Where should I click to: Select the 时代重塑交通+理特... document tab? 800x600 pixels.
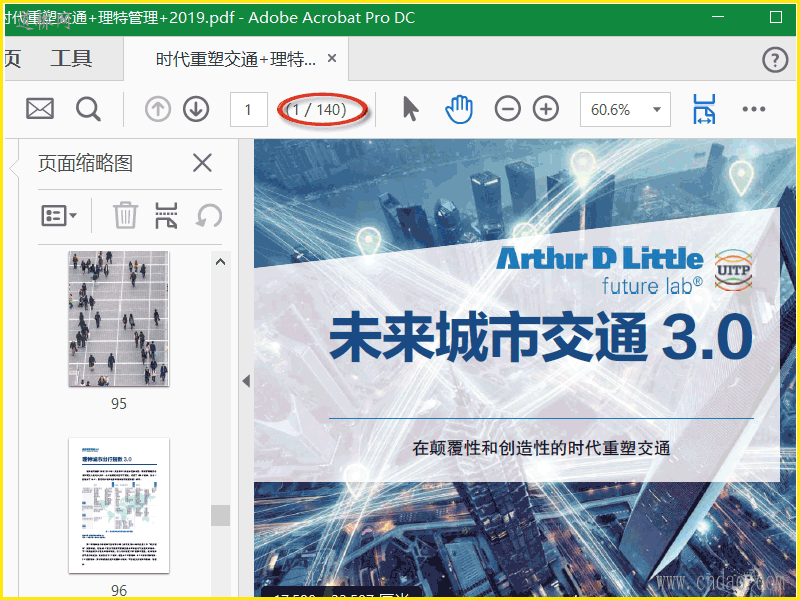(236, 59)
